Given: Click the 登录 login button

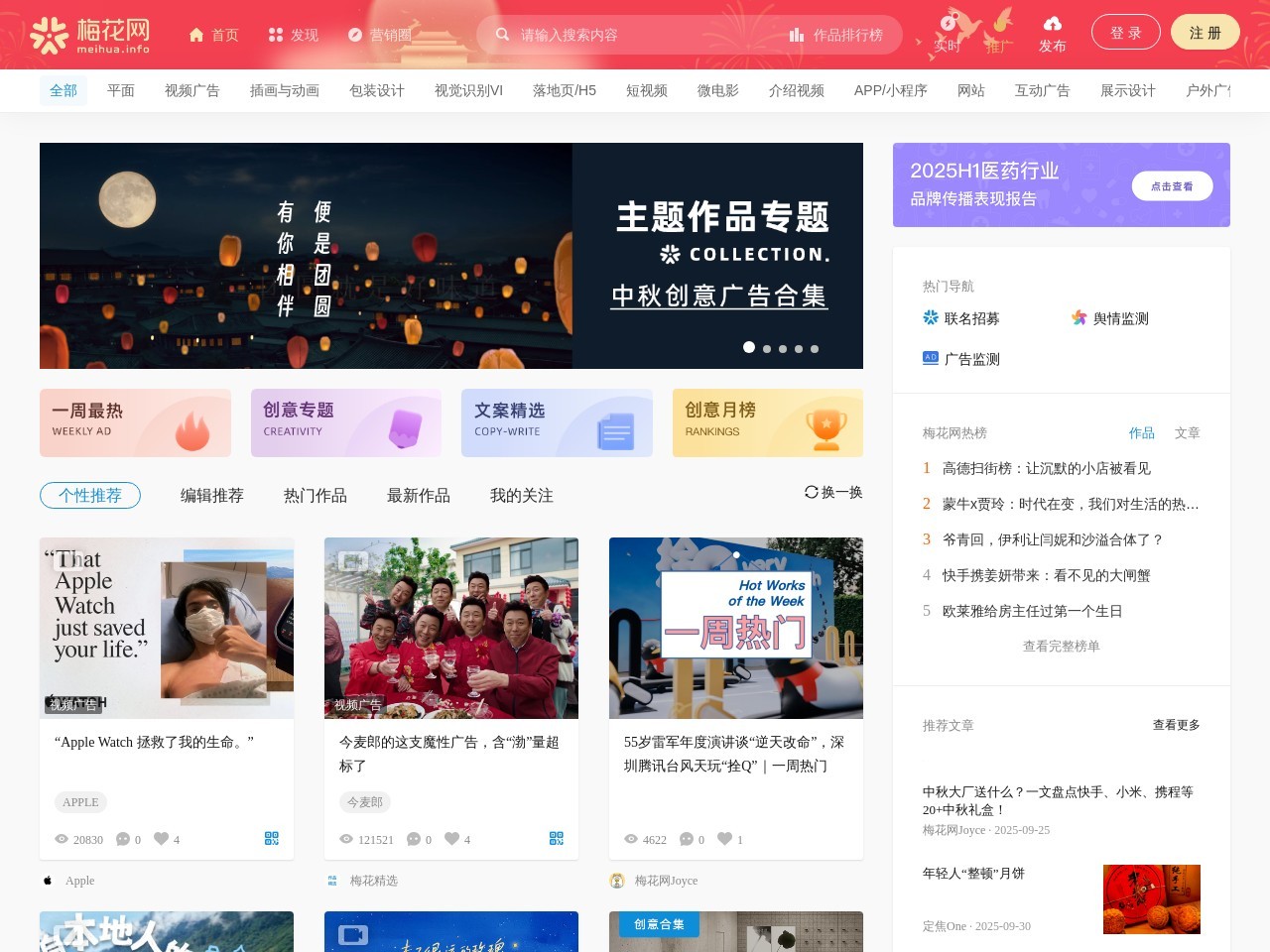Looking at the screenshot, I should (x=1125, y=33).
